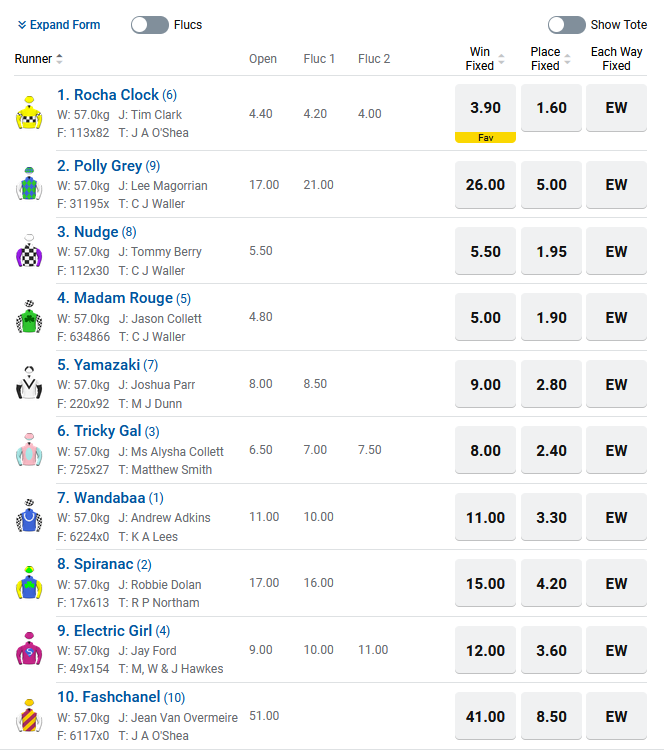Image resolution: width=664 pixels, height=752 pixels.
Task: Open the Spiranac runner link
Action: [x=102, y=564]
